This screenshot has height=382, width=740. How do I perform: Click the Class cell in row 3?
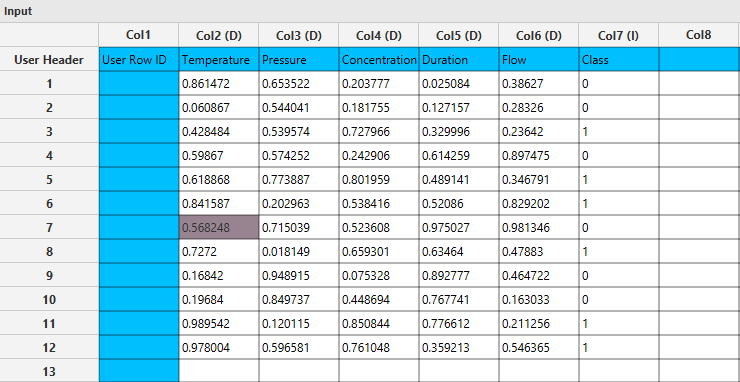(x=619, y=132)
